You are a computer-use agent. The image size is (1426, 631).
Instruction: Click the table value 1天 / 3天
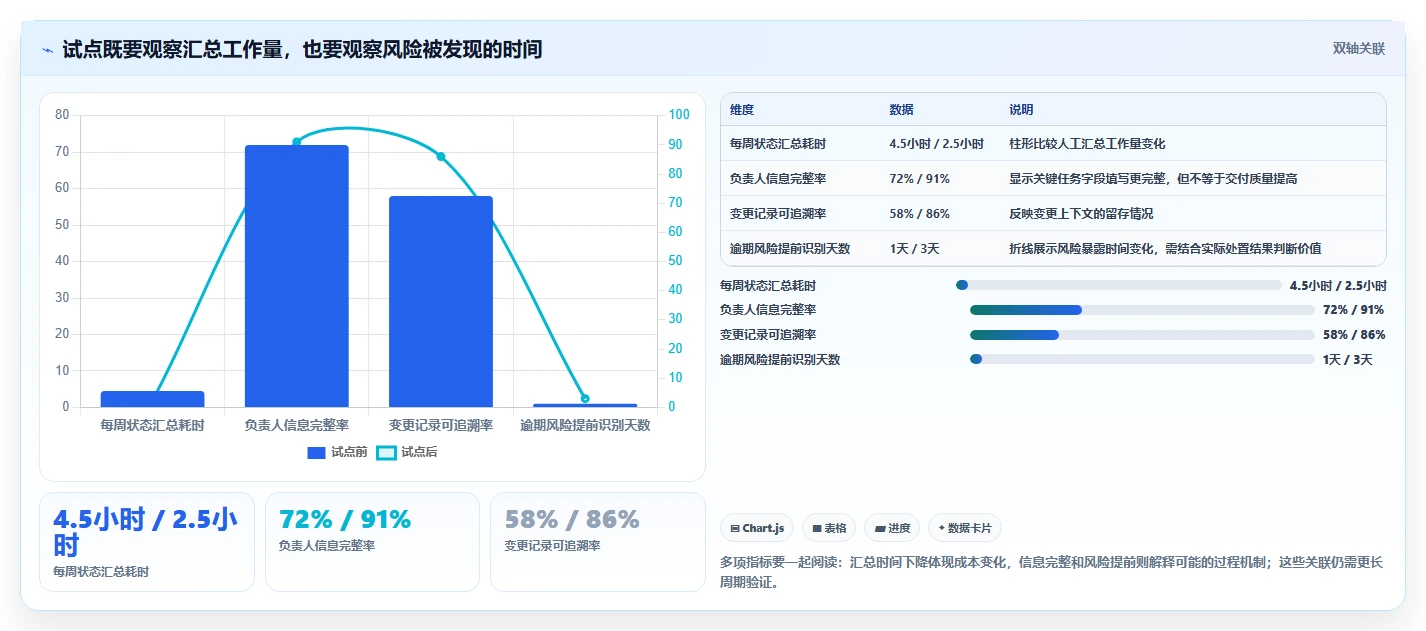click(x=914, y=249)
